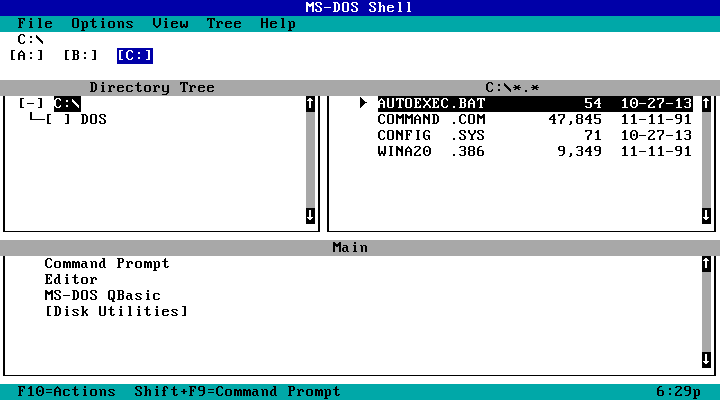Select the DOS directory in tree
This screenshot has width=720, height=400.
pyautogui.click(x=94, y=119)
